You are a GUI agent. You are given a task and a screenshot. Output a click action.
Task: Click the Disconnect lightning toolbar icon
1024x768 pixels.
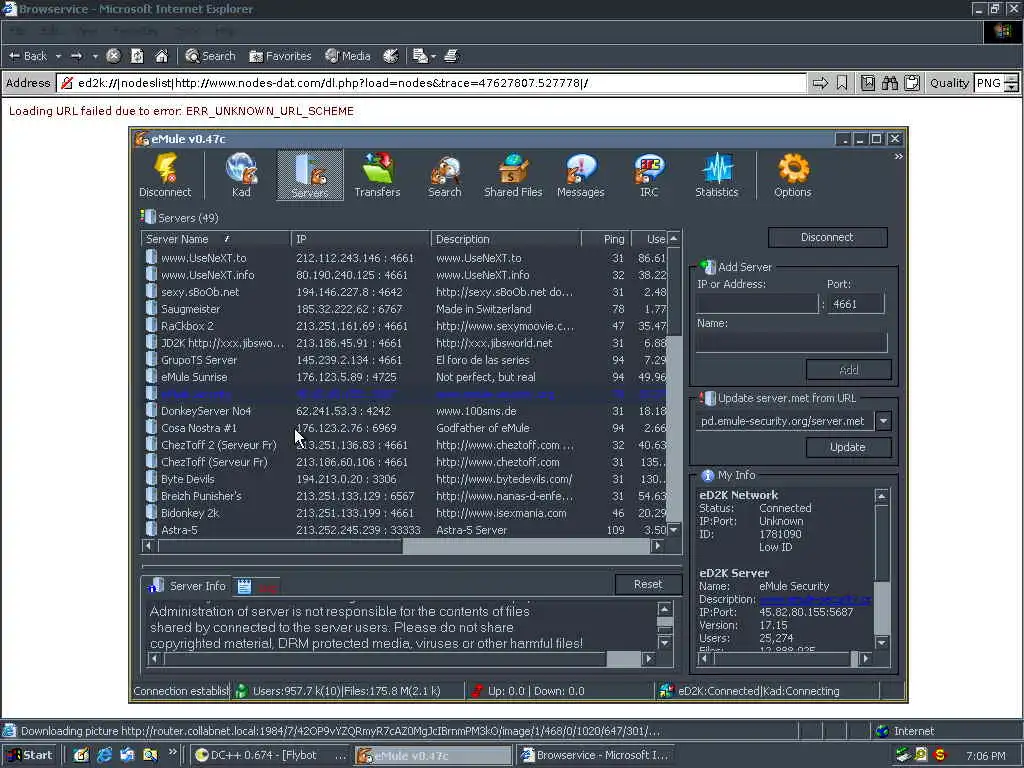pos(165,175)
